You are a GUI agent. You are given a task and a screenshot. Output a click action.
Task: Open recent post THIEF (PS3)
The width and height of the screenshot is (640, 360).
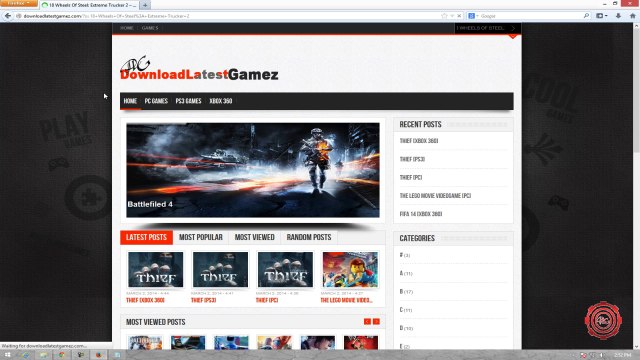pyautogui.click(x=412, y=159)
